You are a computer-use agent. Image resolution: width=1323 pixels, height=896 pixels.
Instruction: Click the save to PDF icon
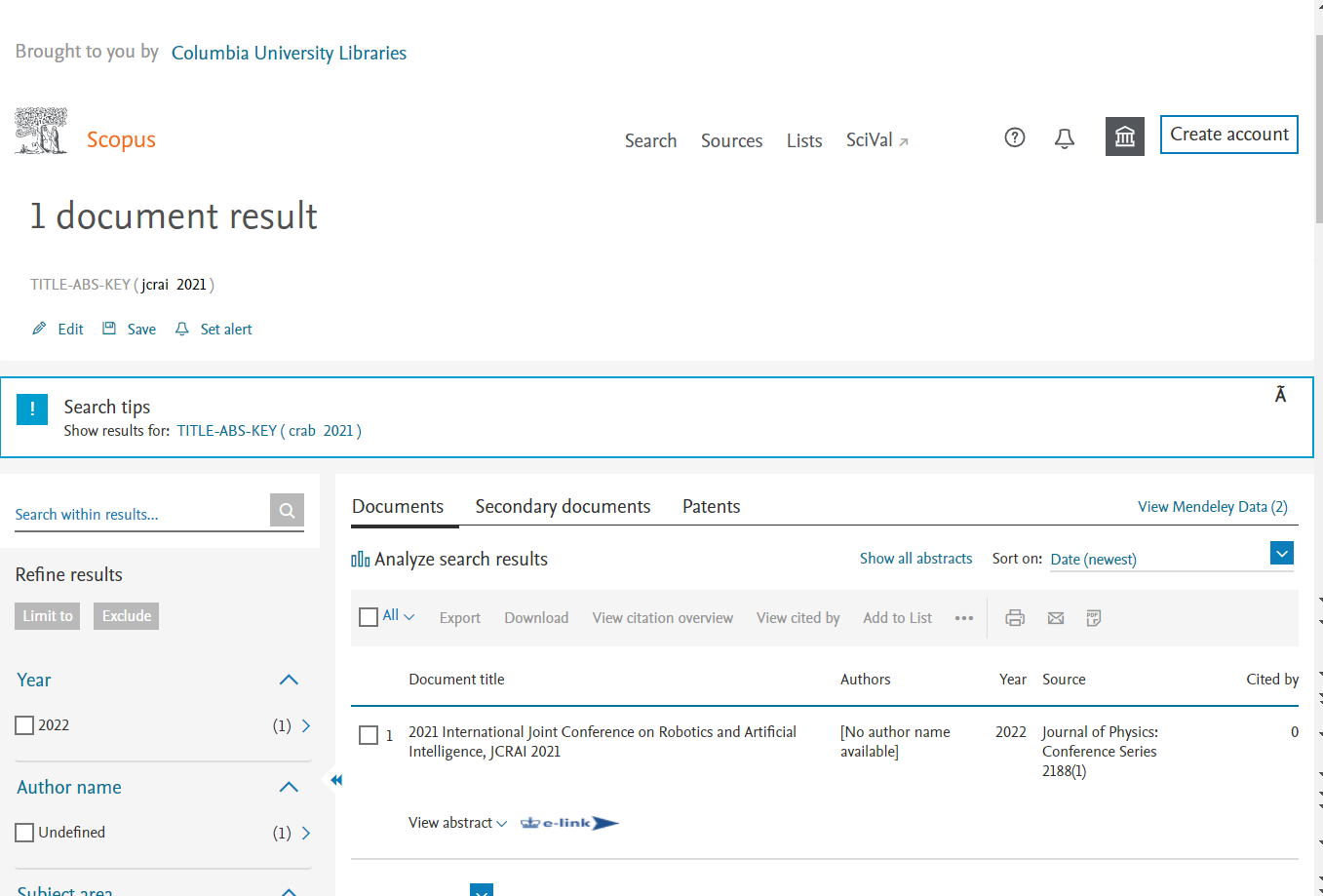tap(1094, 618)
